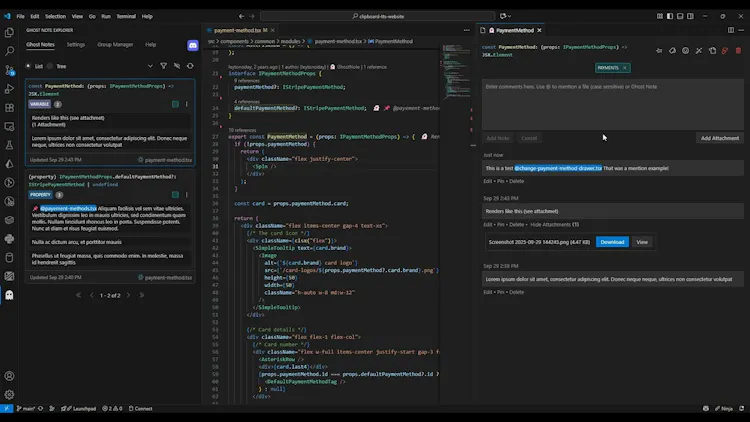Open the Search view in activity bar
The height and width of the screenshot is (422, 750).
coord(9,51)
